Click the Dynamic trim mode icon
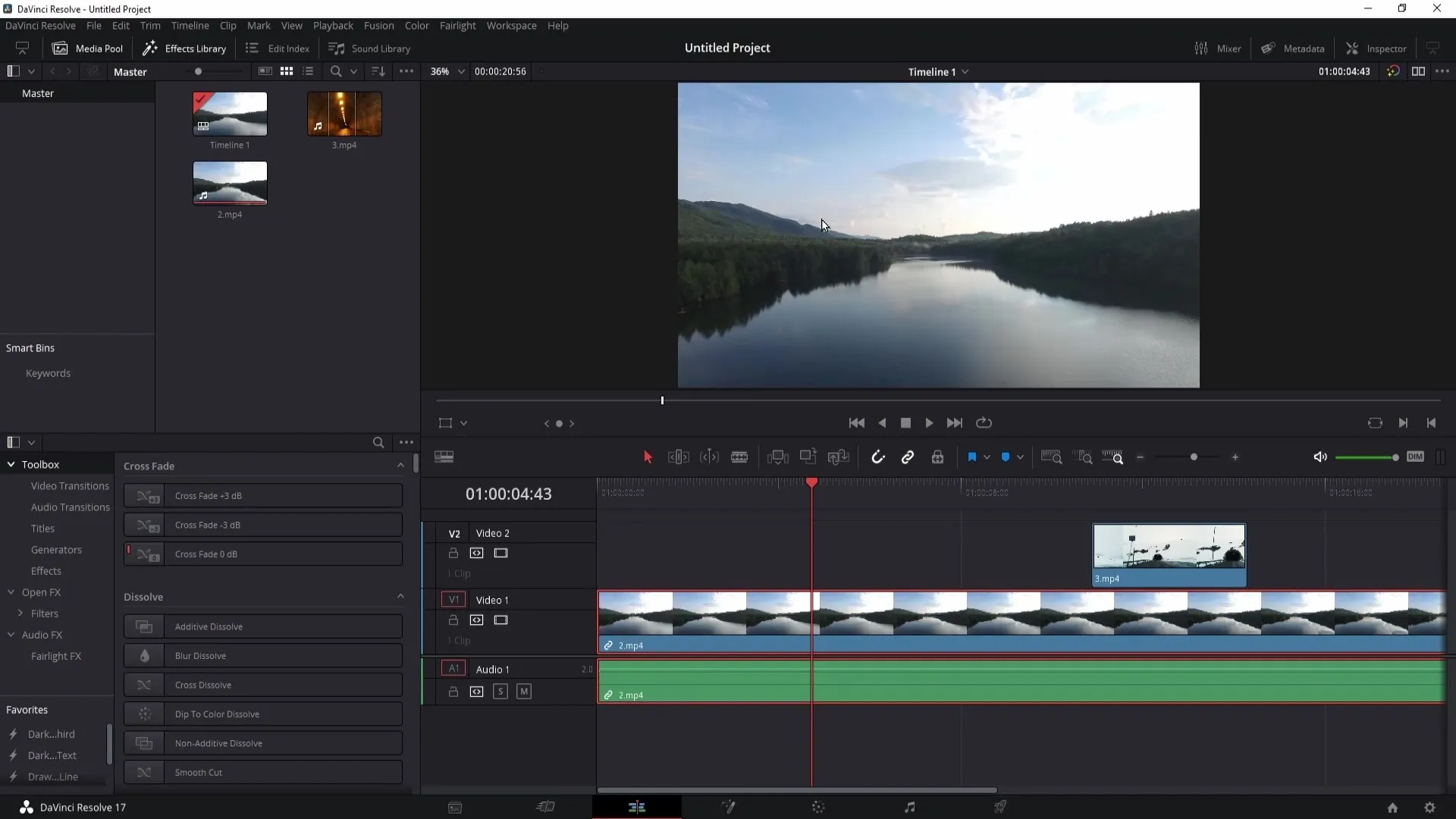Screen dimensions: 1456x819 coord(709,457)
